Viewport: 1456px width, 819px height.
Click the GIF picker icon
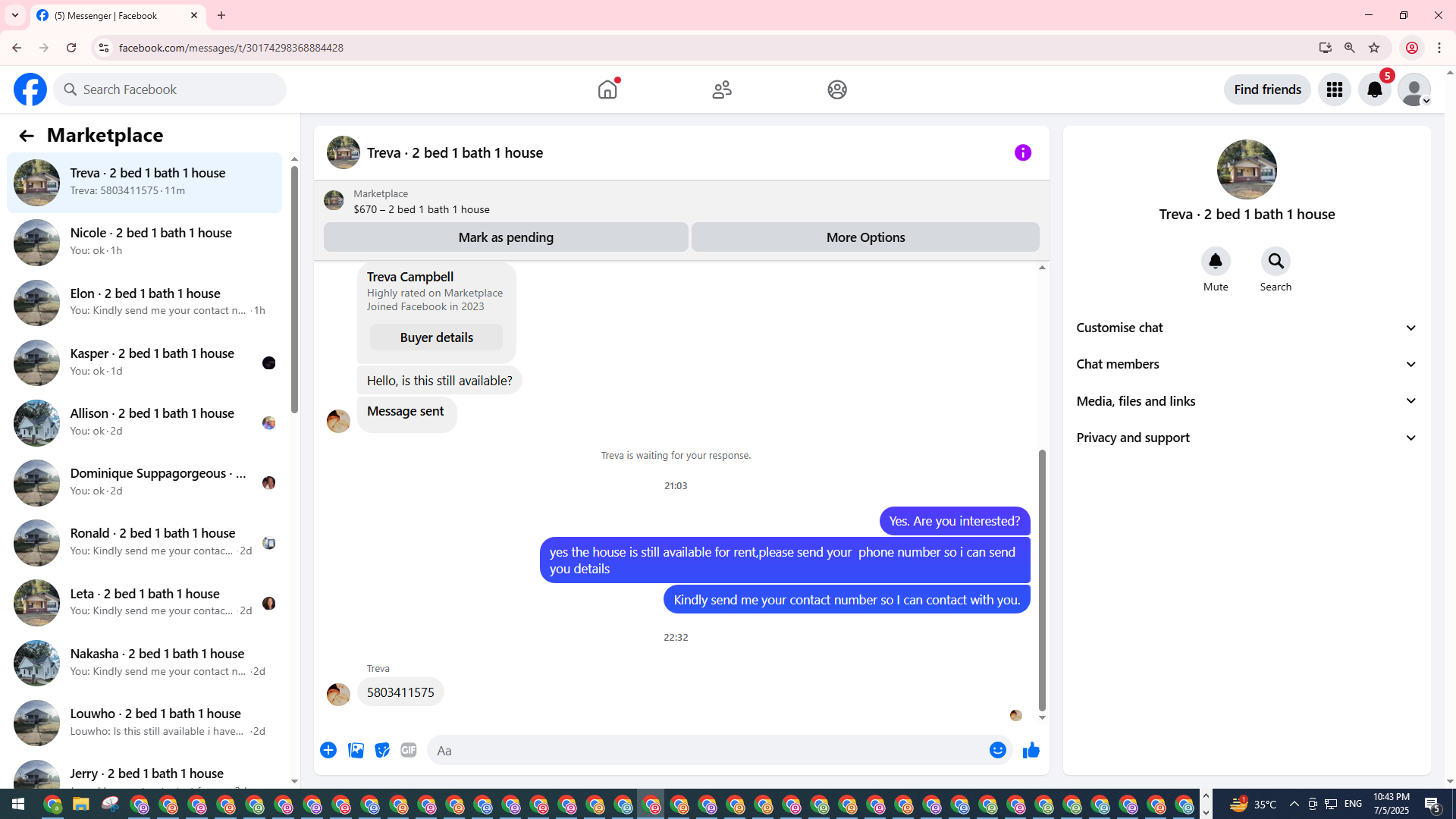click(x=409, y=751)
